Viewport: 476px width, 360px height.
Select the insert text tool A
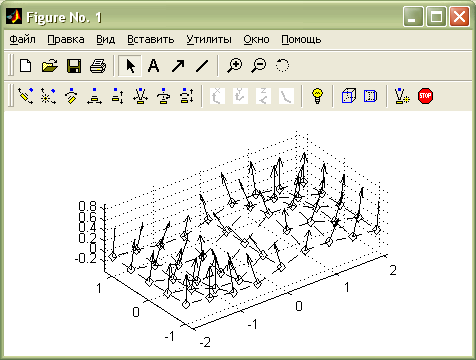(x=153, y=65)
